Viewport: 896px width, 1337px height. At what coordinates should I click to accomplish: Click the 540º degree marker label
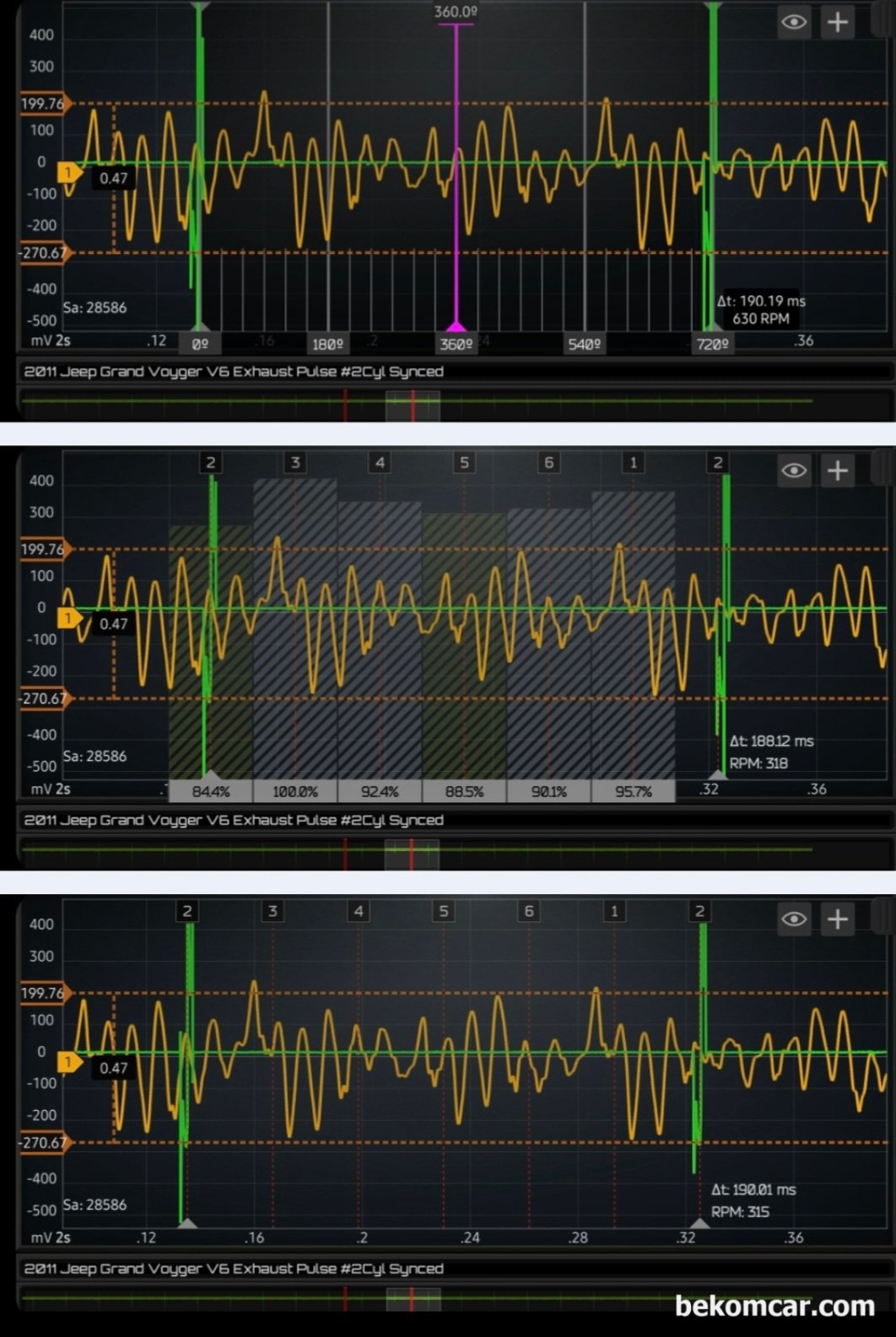(x=585, y=344)
